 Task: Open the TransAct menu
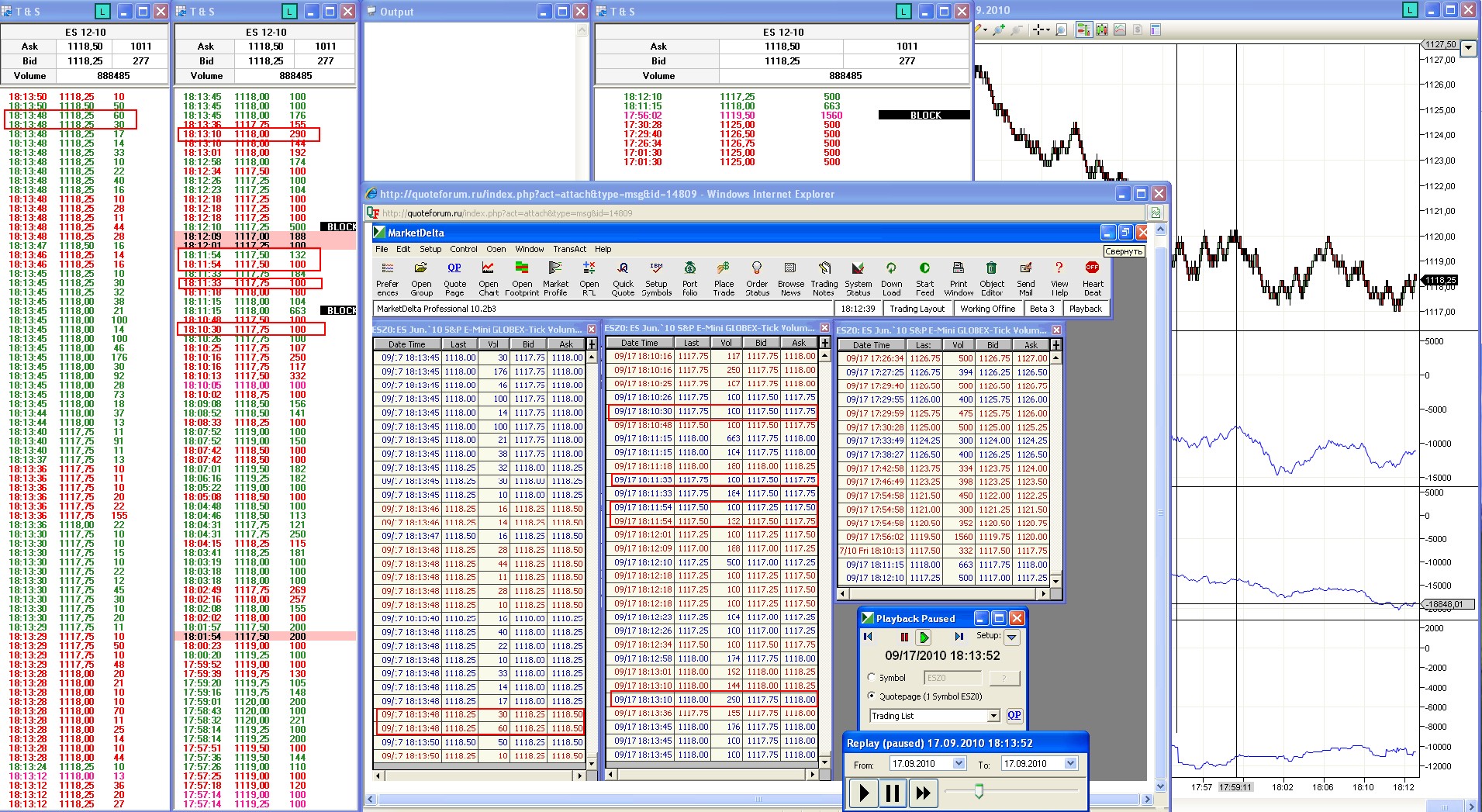coord(569,249)
